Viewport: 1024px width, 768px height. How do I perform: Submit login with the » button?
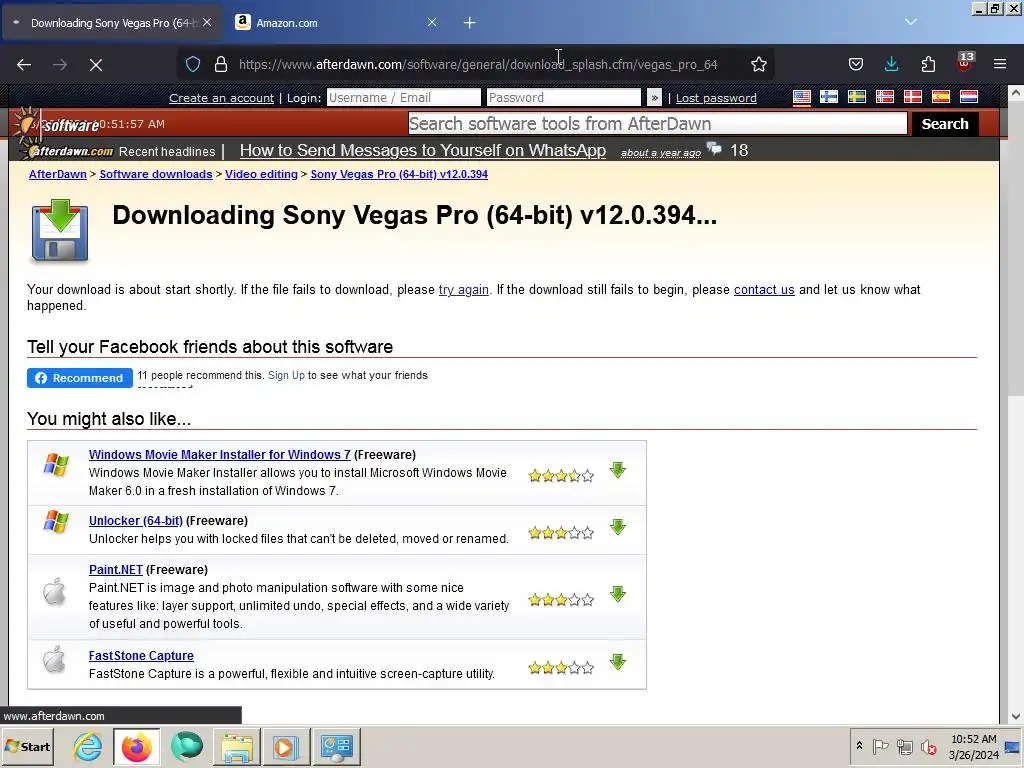coord(654,97)
